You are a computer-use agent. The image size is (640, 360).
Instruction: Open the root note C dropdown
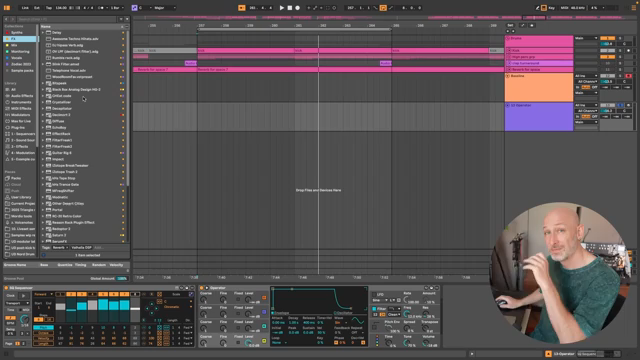pos(145,8)
